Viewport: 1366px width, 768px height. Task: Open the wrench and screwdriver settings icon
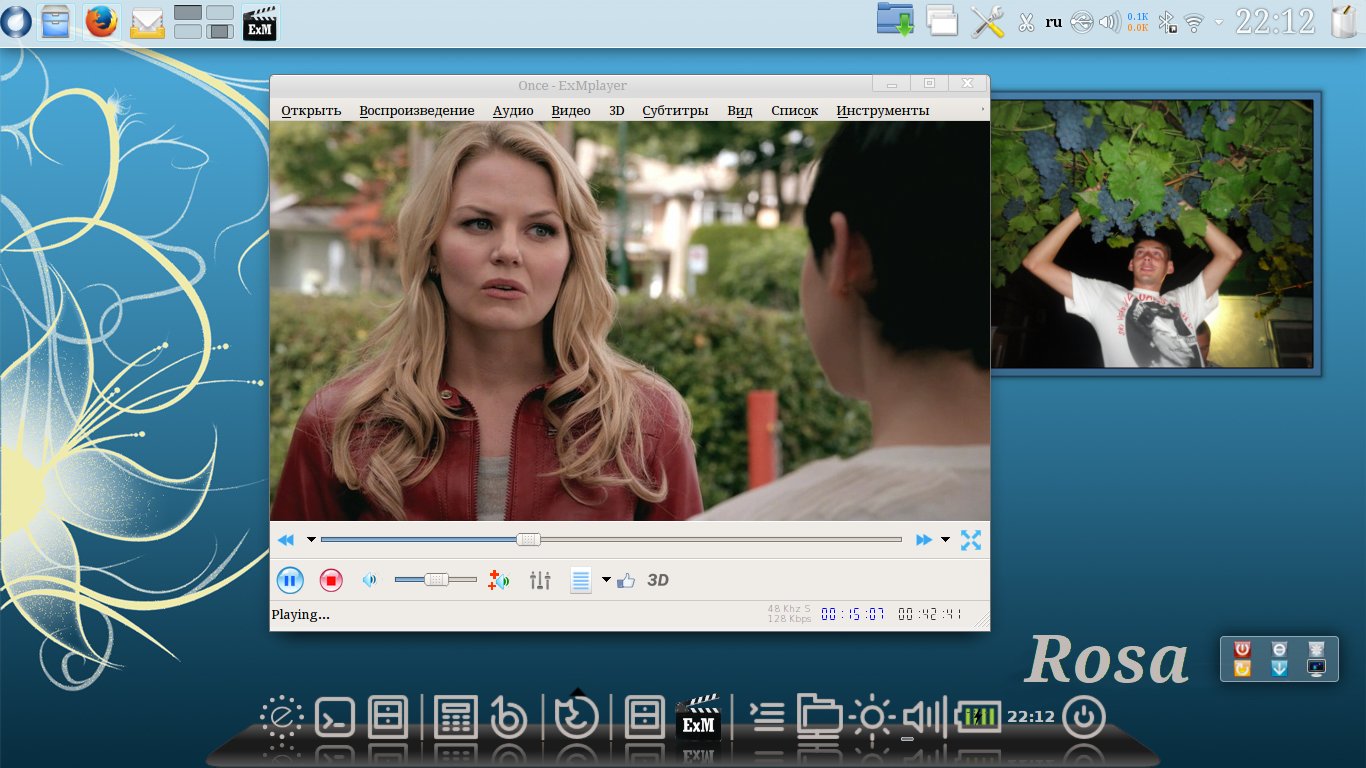[987, 21]
